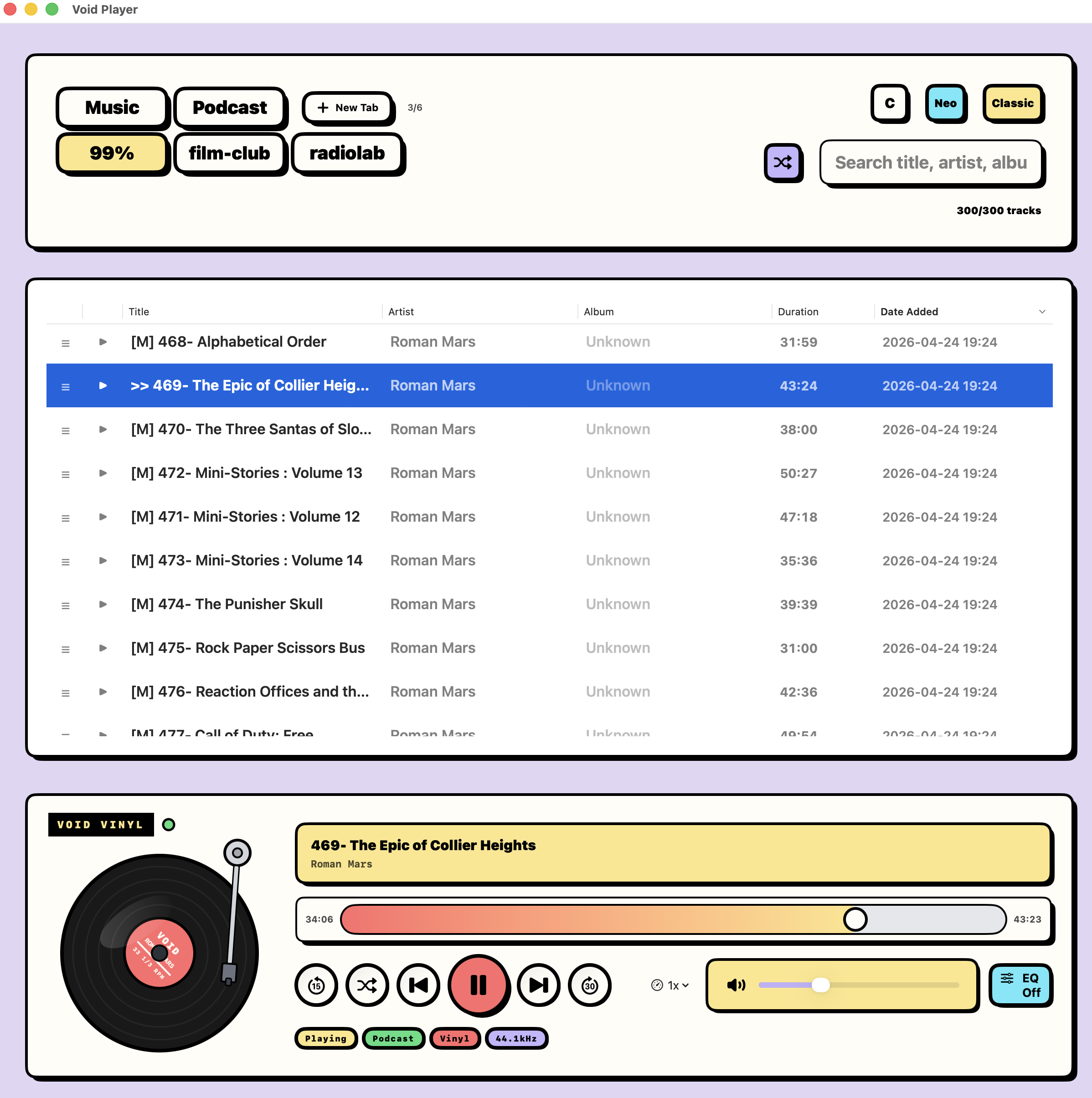Open the 1x playback speed dropdown
1092x1098 pixels.
click(x=671, y=985)
